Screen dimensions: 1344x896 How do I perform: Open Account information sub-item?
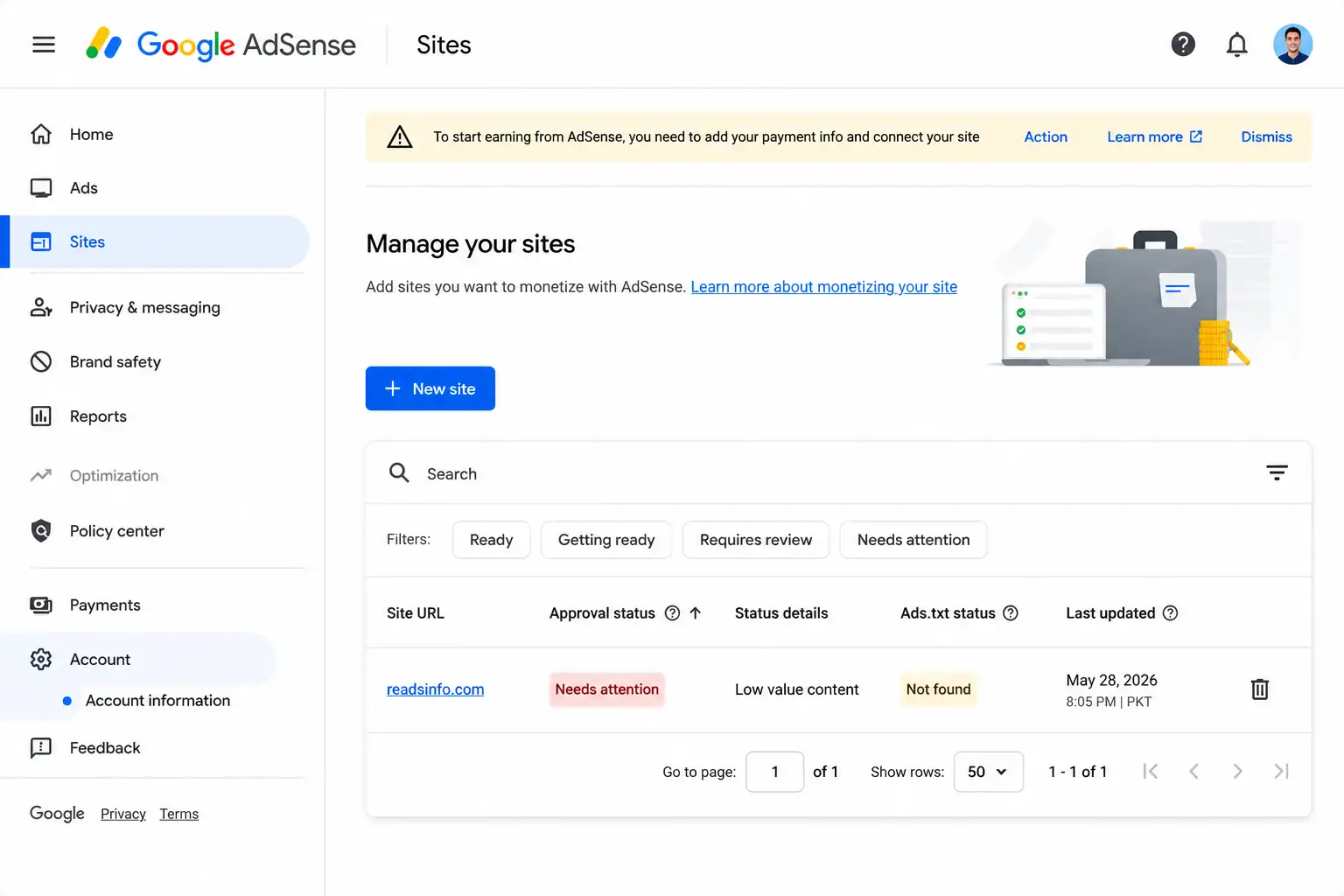(x=157, y=700)
